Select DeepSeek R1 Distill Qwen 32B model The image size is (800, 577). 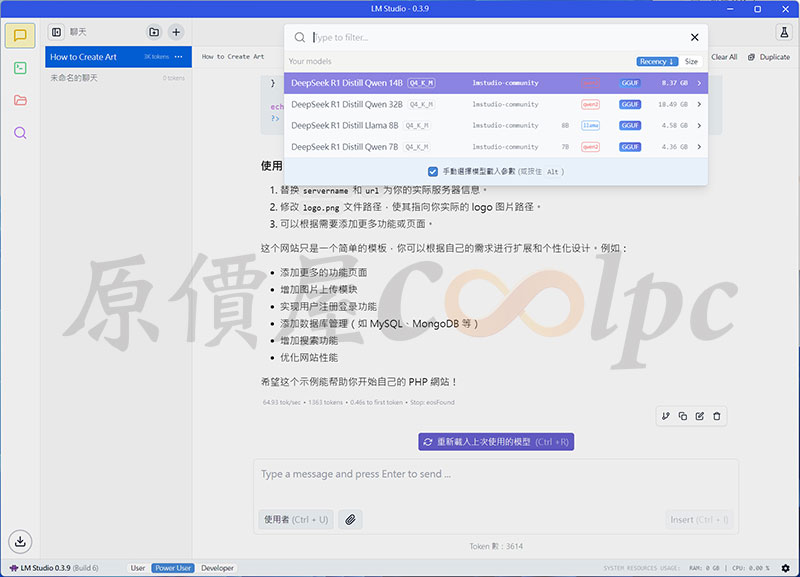click(496, 105)
